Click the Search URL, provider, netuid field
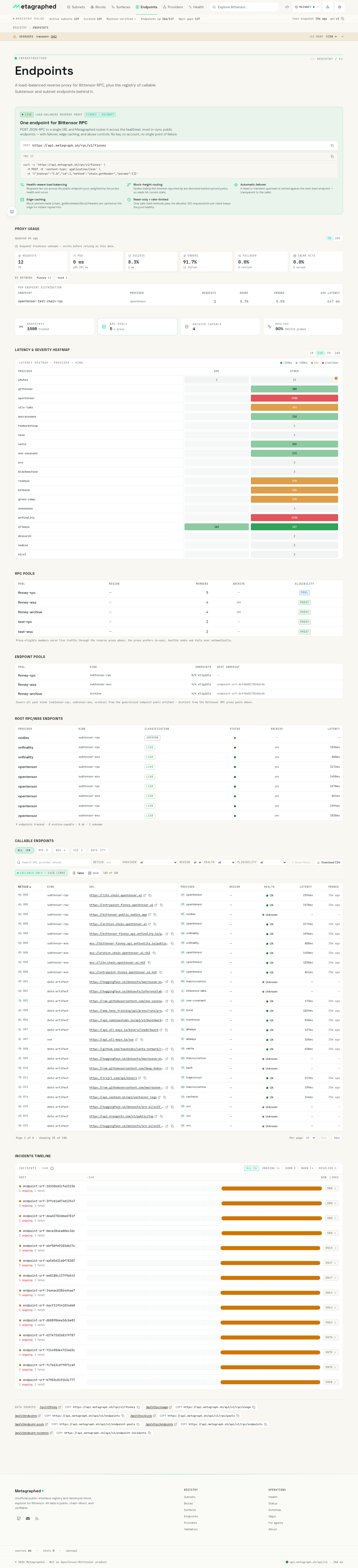The image size is (358, 1568). (52, 863)
